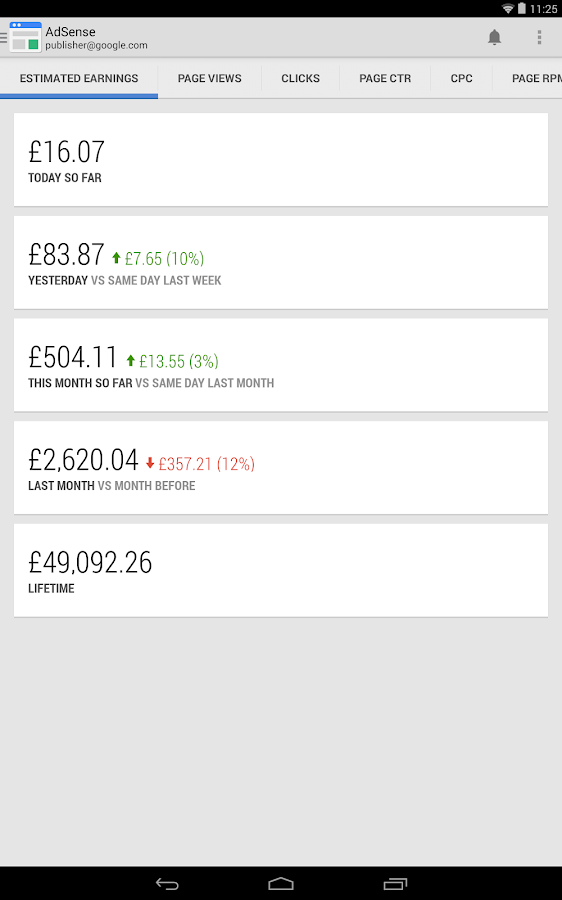Tap the red down arrow beside £357.21
This screenshot has width=562, height=900.
[150, 463]
